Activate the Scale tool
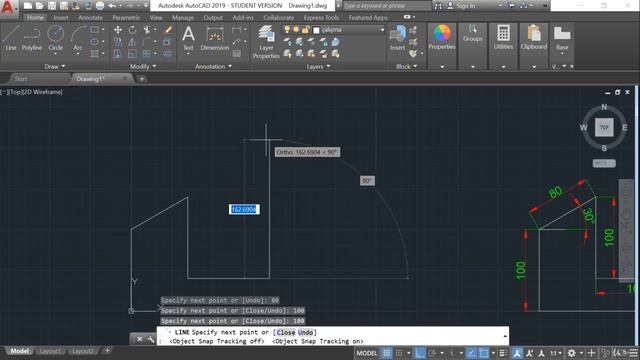 point(132,53)
